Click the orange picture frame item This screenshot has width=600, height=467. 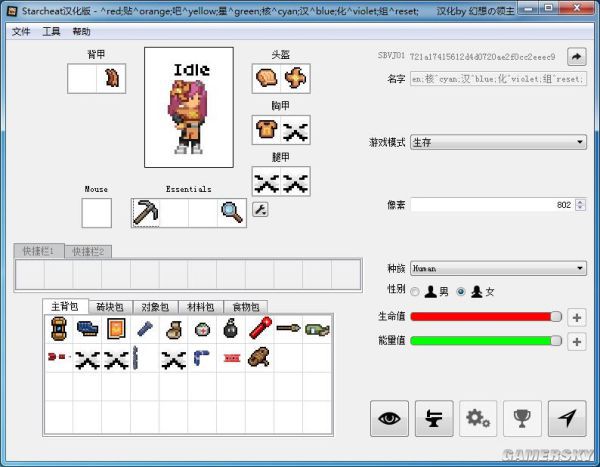116,329
